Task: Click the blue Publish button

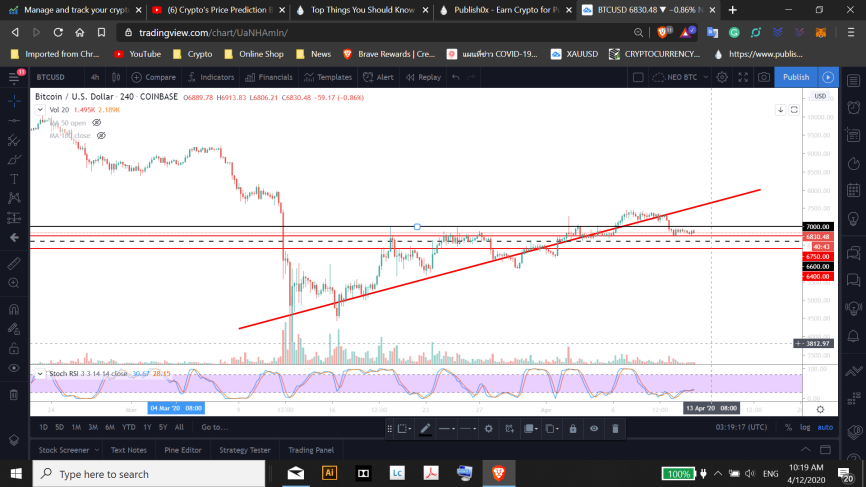Action: 796,77
